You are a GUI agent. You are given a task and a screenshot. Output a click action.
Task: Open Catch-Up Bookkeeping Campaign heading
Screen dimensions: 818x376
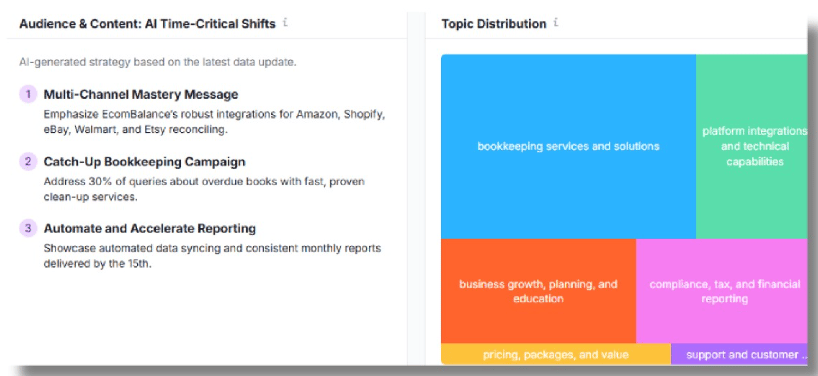point(145,162)
